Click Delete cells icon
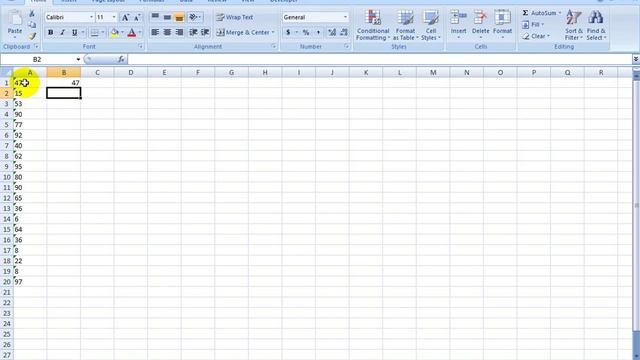 (x=480, y=17)
